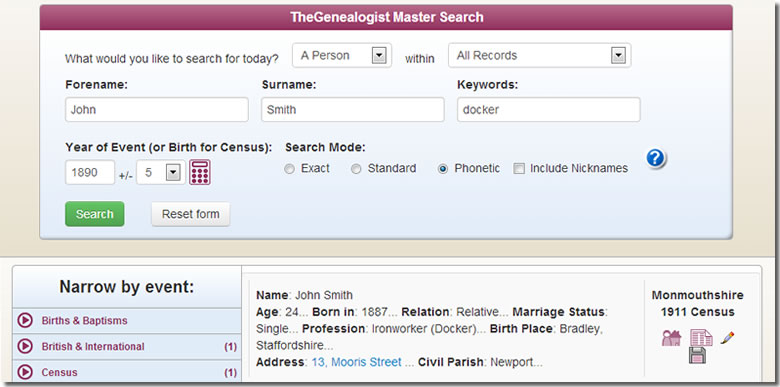The image size is (780, 387).
Task: Open the All Records dropdown
Action: pos(539,55)
